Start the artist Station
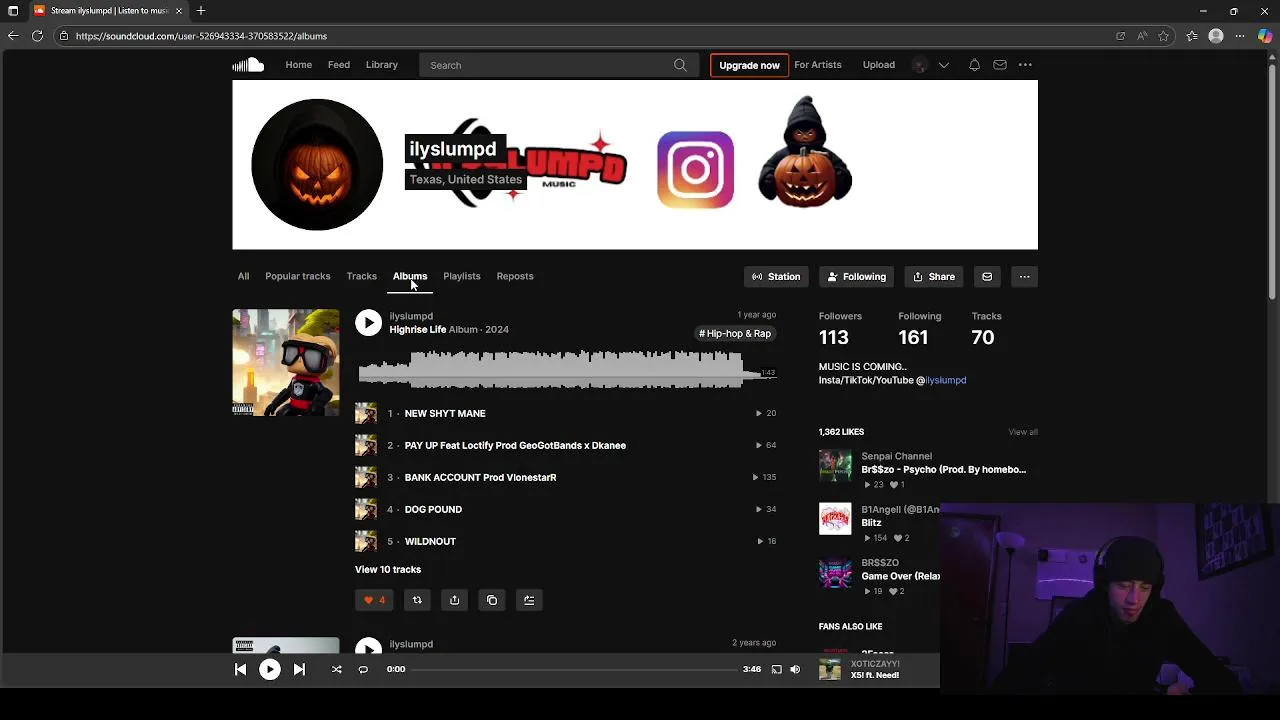Viewport: 1280px width, 720px height. point(776,277)
